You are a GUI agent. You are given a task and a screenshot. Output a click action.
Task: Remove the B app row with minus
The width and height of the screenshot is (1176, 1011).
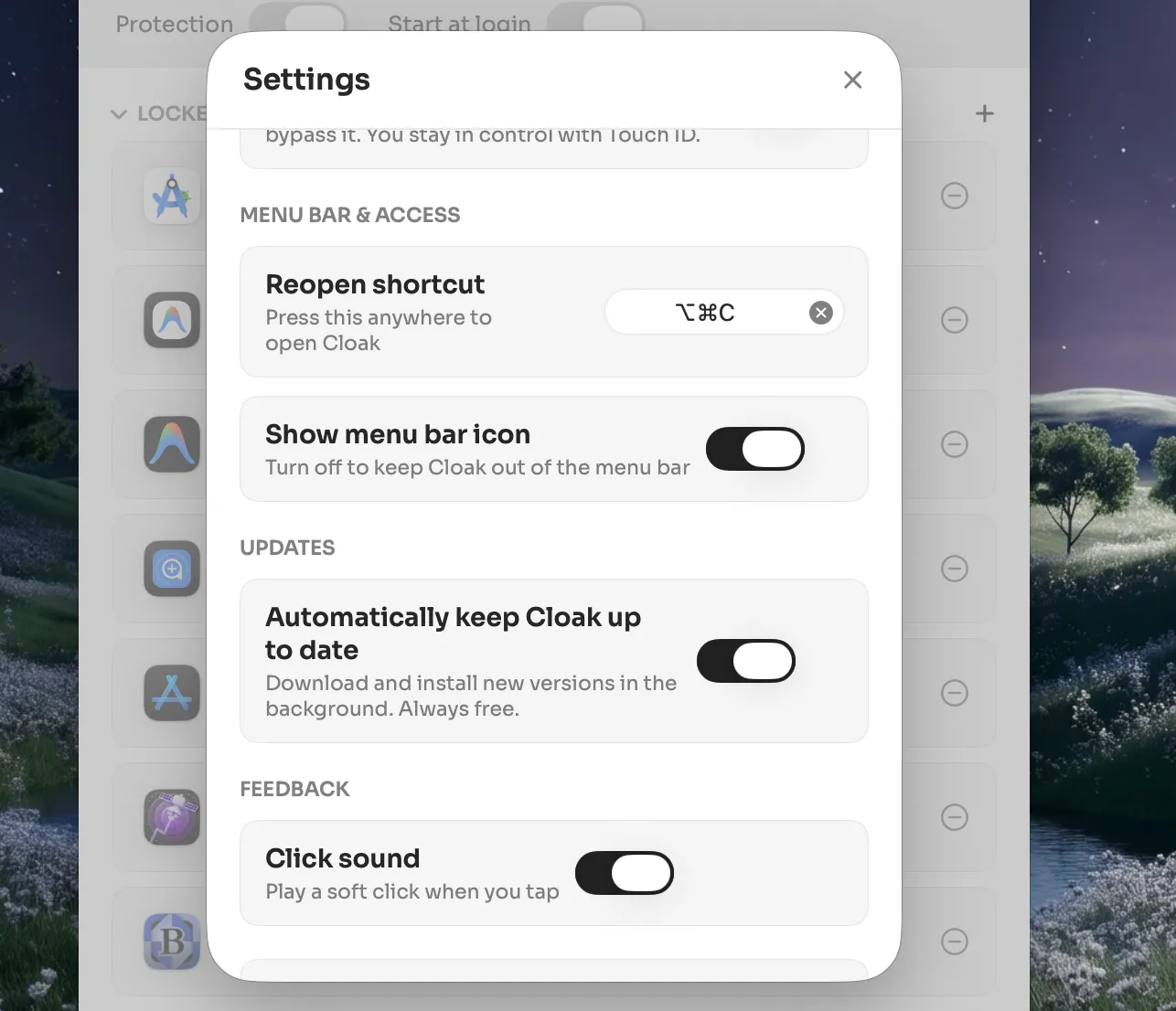click(x=955, y=942)
